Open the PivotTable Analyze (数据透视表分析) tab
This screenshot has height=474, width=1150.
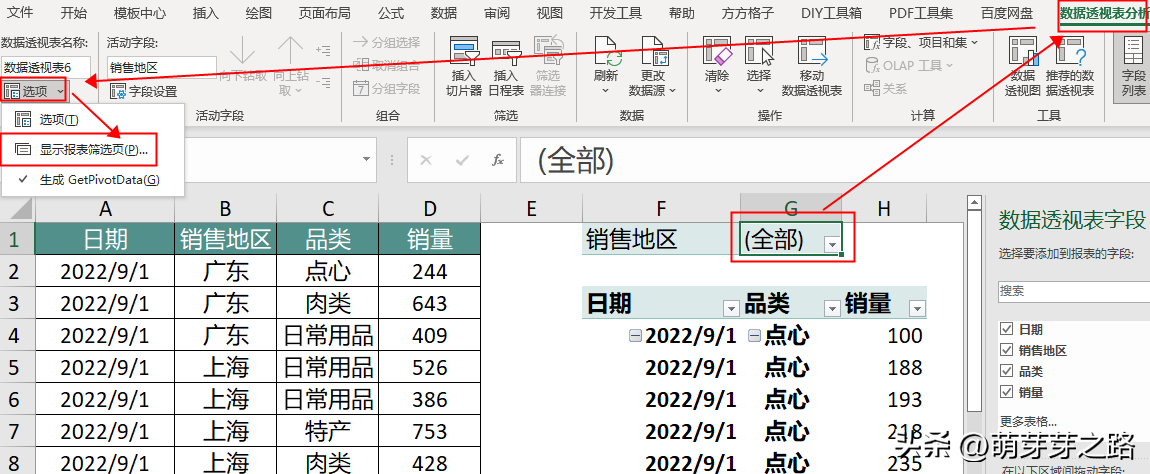[1104, 13]
